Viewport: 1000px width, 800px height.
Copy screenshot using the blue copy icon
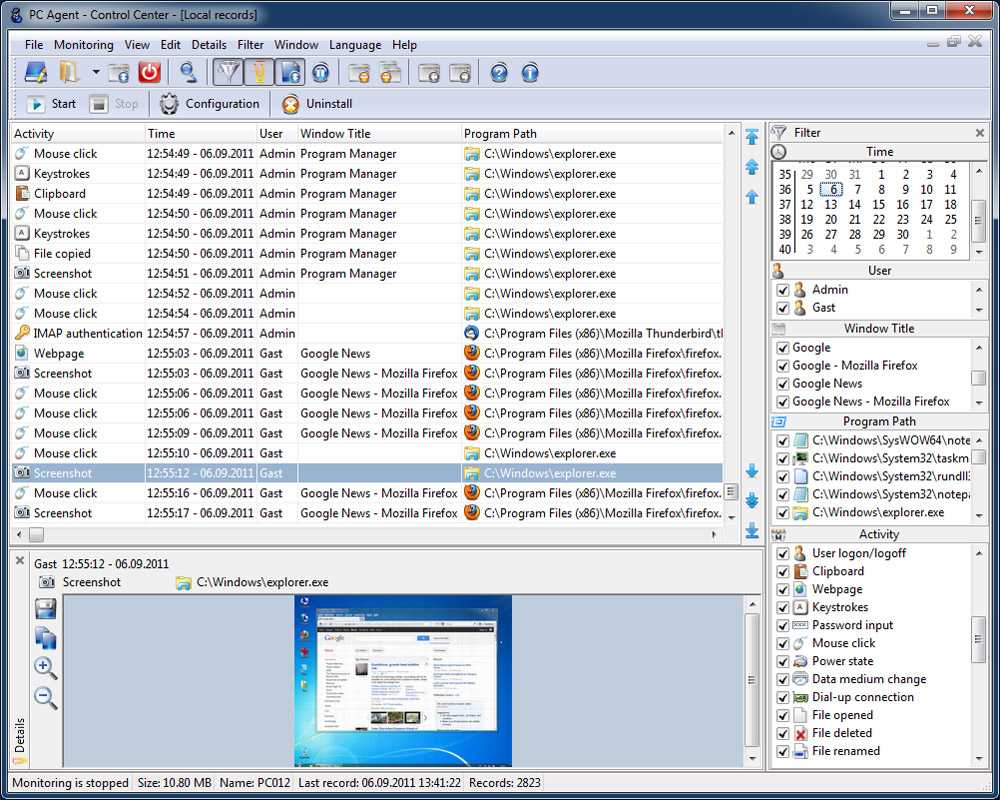[x=45, y=638]
